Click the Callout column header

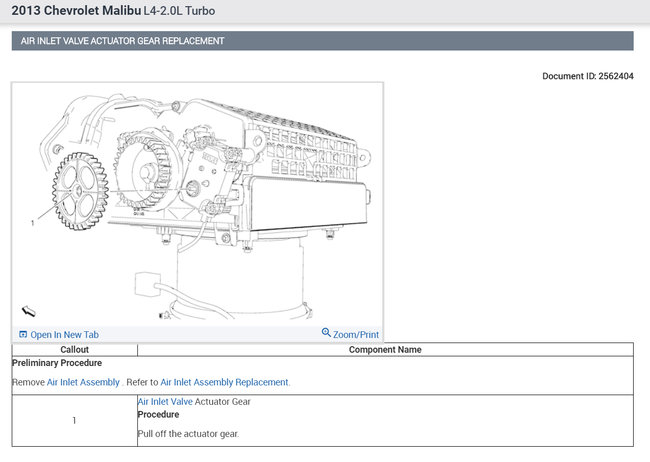pyautogui.click(x=75, y=350)
